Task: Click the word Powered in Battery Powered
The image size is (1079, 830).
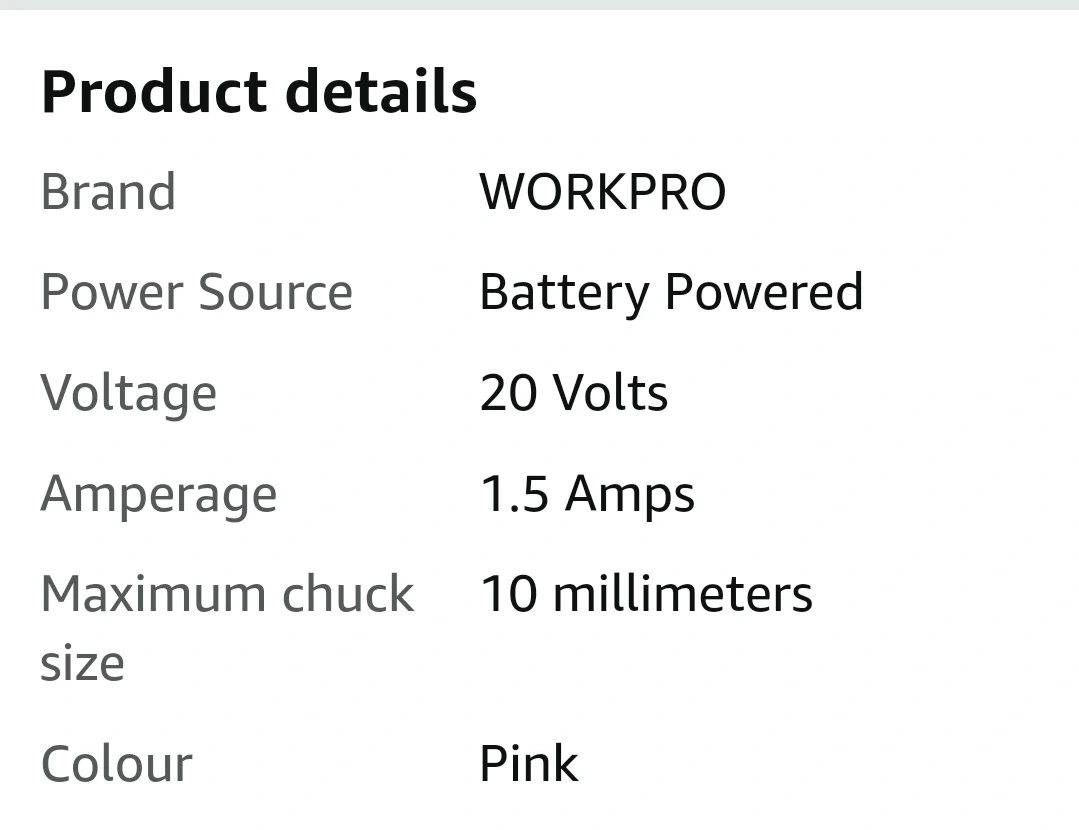Action: tap(763, 292)
